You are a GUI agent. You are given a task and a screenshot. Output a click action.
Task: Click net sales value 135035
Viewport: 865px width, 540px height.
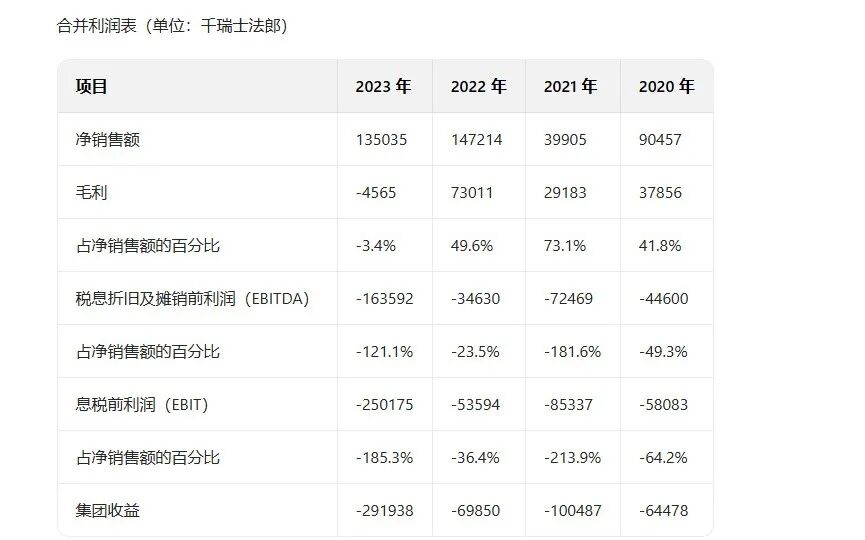pos(381,140)
